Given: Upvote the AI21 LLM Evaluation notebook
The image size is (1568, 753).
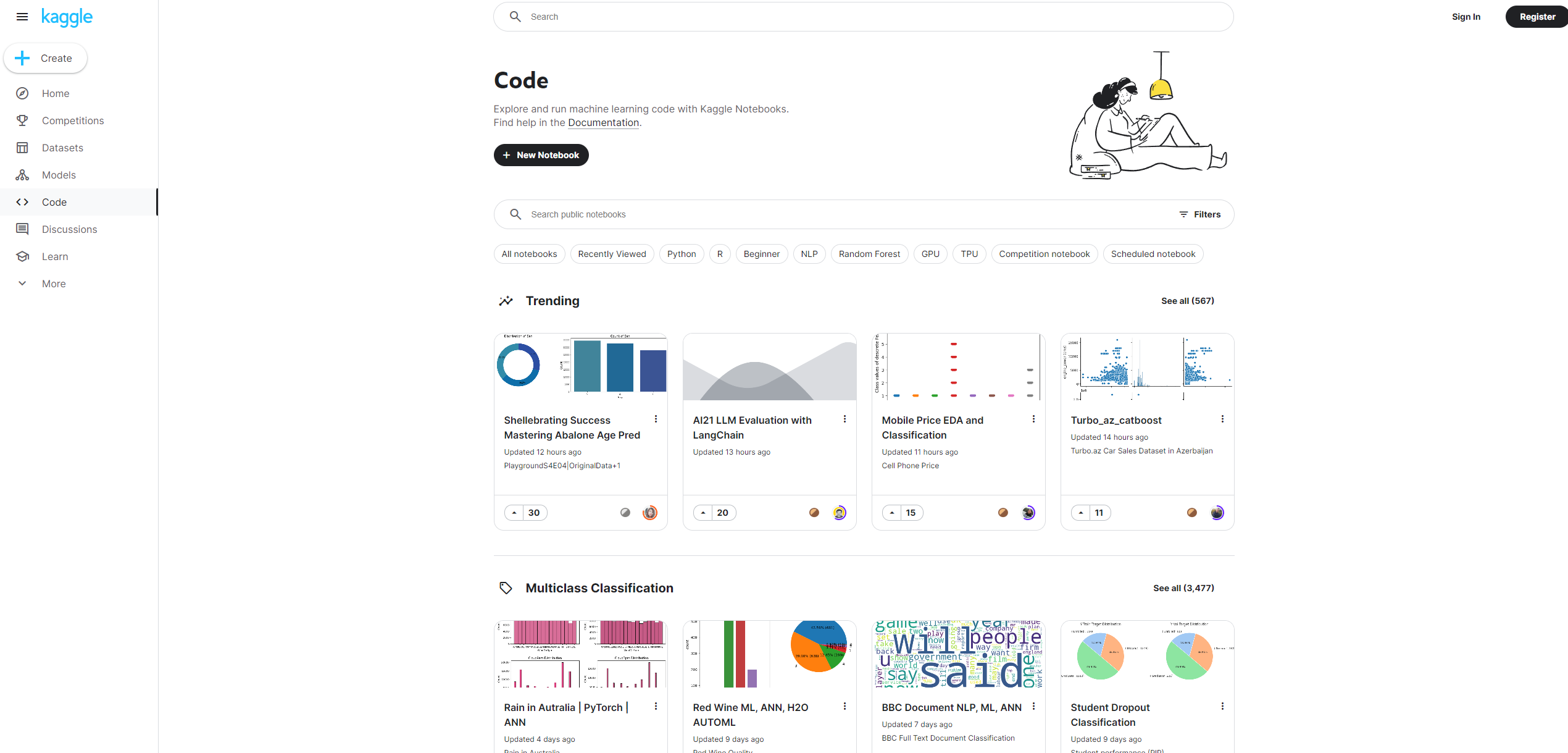Looking at the screenshot, I should 703,513.
